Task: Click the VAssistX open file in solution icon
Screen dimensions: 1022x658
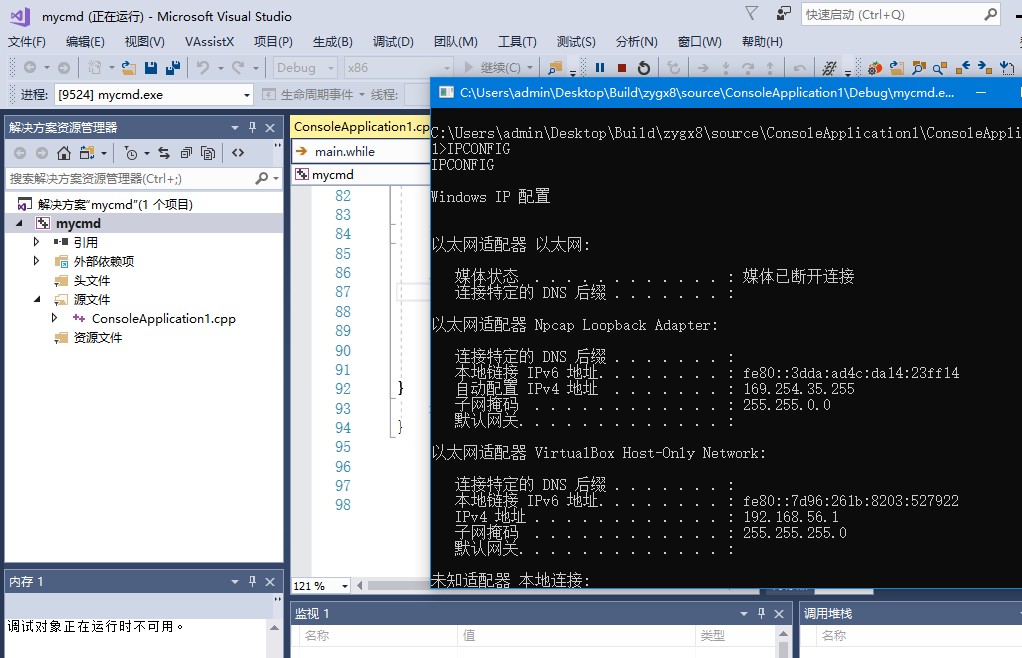Action: (897, 68)
